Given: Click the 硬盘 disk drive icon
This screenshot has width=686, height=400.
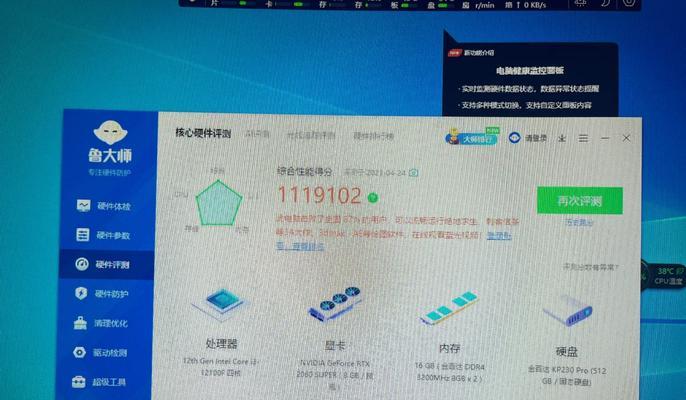Looking at the screenshot, I should pos(567,312).
